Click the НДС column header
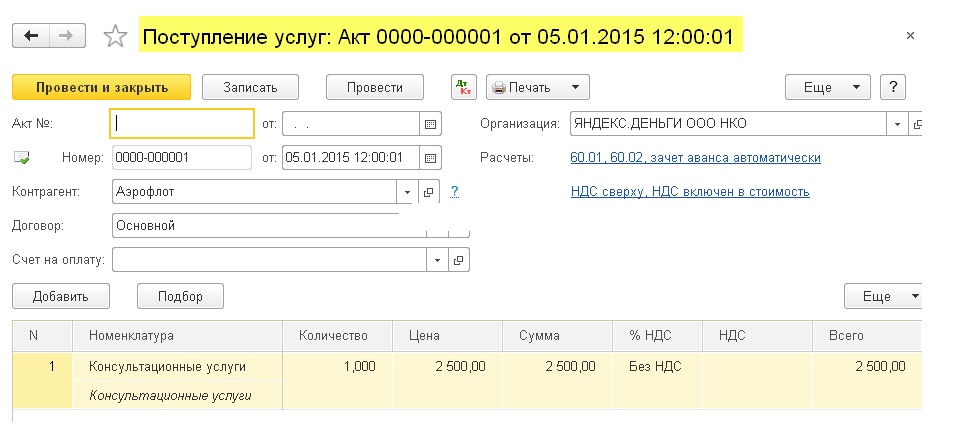Screen dimensions: 954x425 (757, 336)
